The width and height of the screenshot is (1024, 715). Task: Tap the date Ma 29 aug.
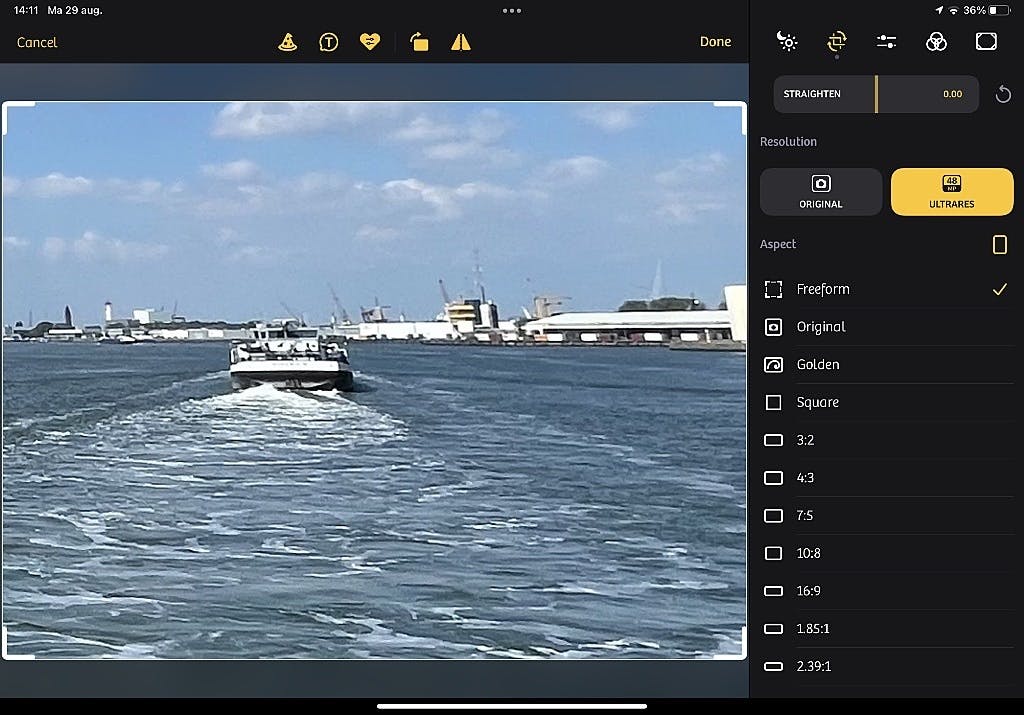tap(74, 10)
